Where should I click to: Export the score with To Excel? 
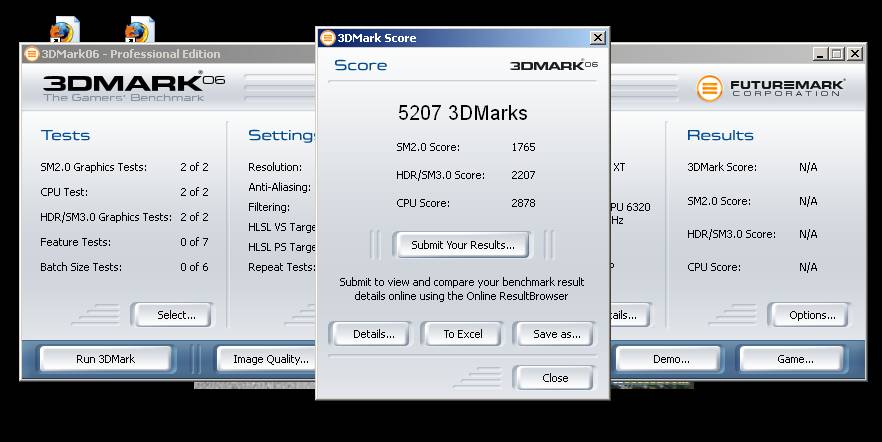462,334
